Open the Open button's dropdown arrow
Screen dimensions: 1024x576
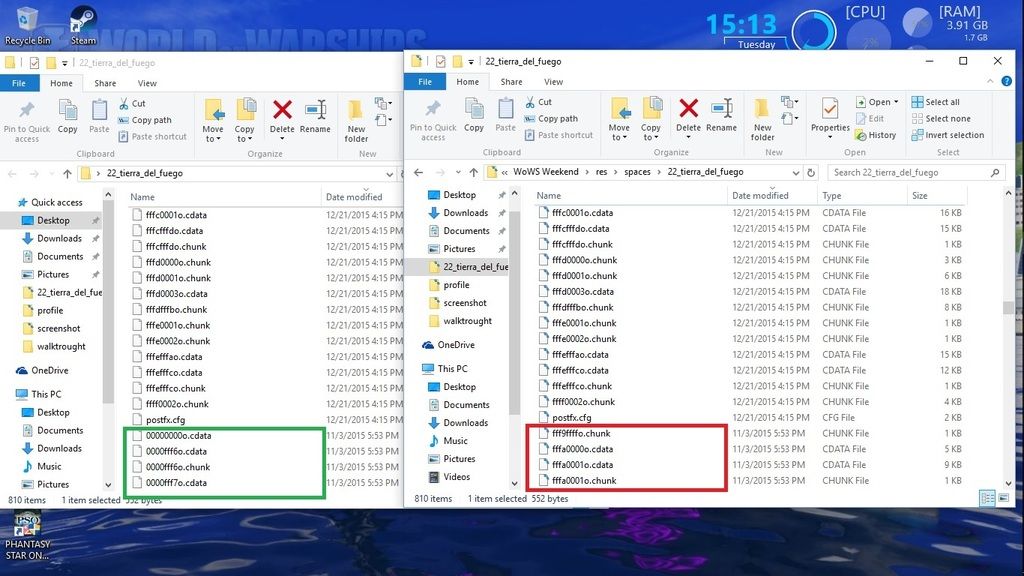point(896,102)
